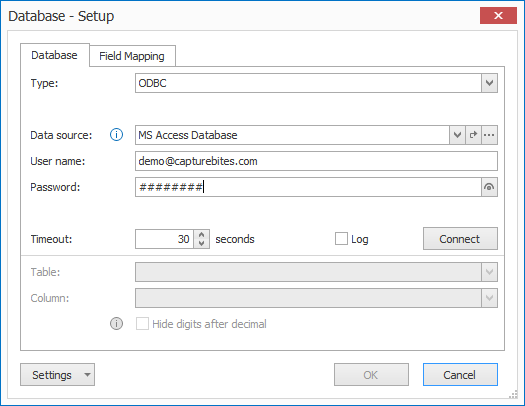Open the Settings button dropdown arrow
Screen dimensions: 525x406
87,375
